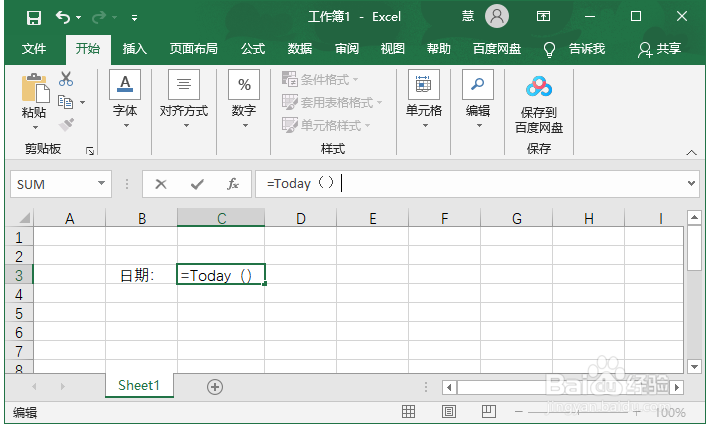Collapse the ribbon with the chevron
711x432 pixels.
691,153
